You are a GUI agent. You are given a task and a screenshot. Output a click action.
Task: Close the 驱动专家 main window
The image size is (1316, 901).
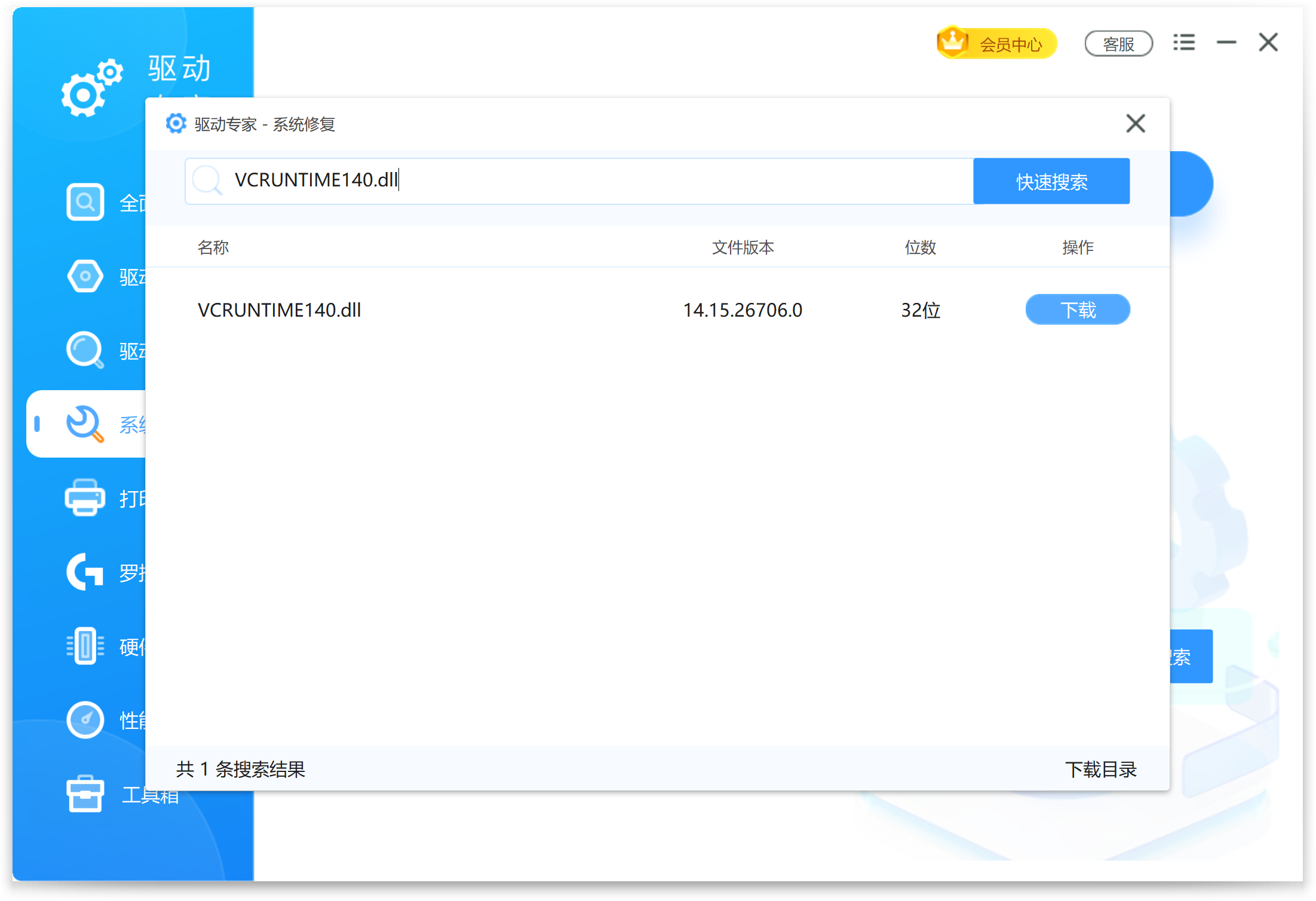pos(1268,42)
